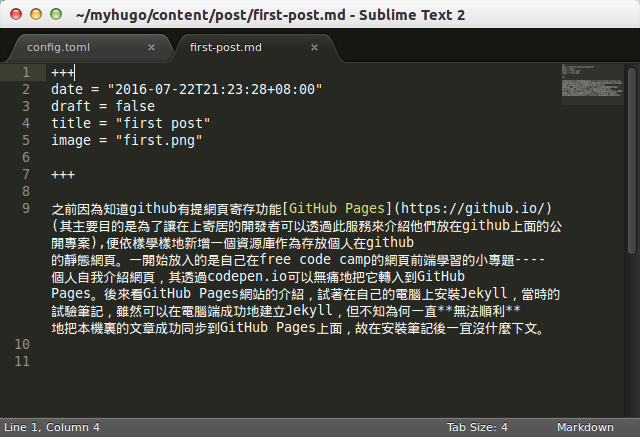Click the red window close button
This screenshot has width=640, height=437.
[16, 14]
